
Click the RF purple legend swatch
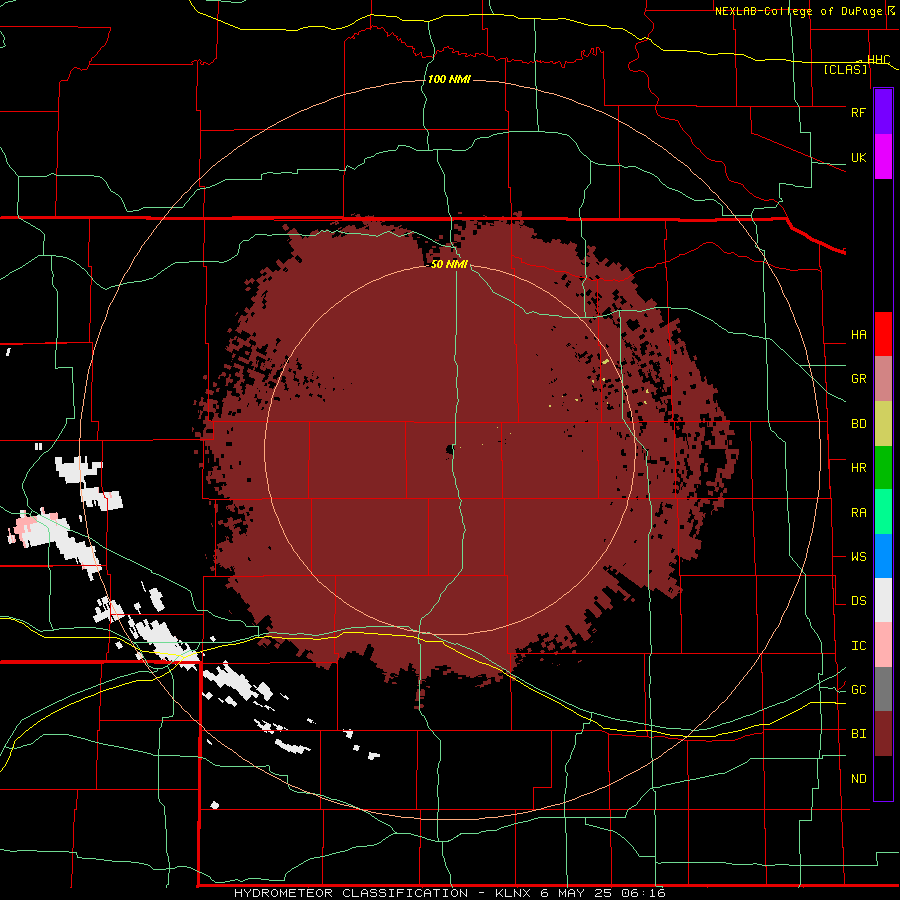[x=883, y=112]
